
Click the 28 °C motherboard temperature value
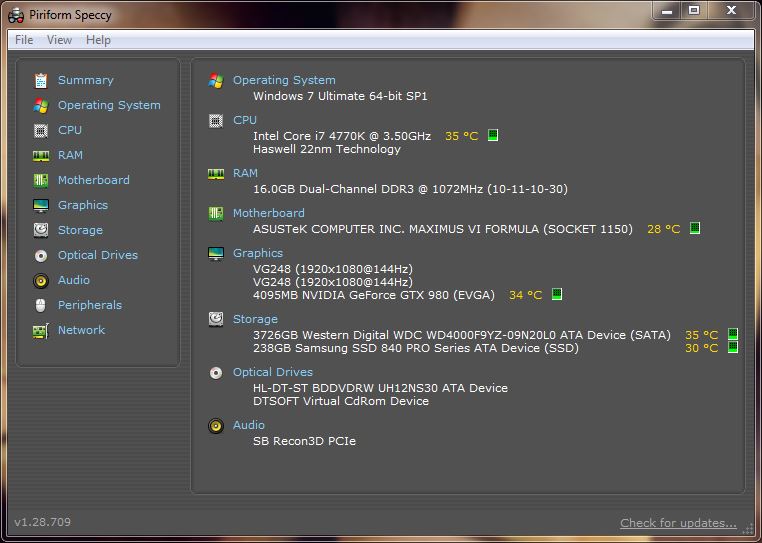[x=663, y=229]
